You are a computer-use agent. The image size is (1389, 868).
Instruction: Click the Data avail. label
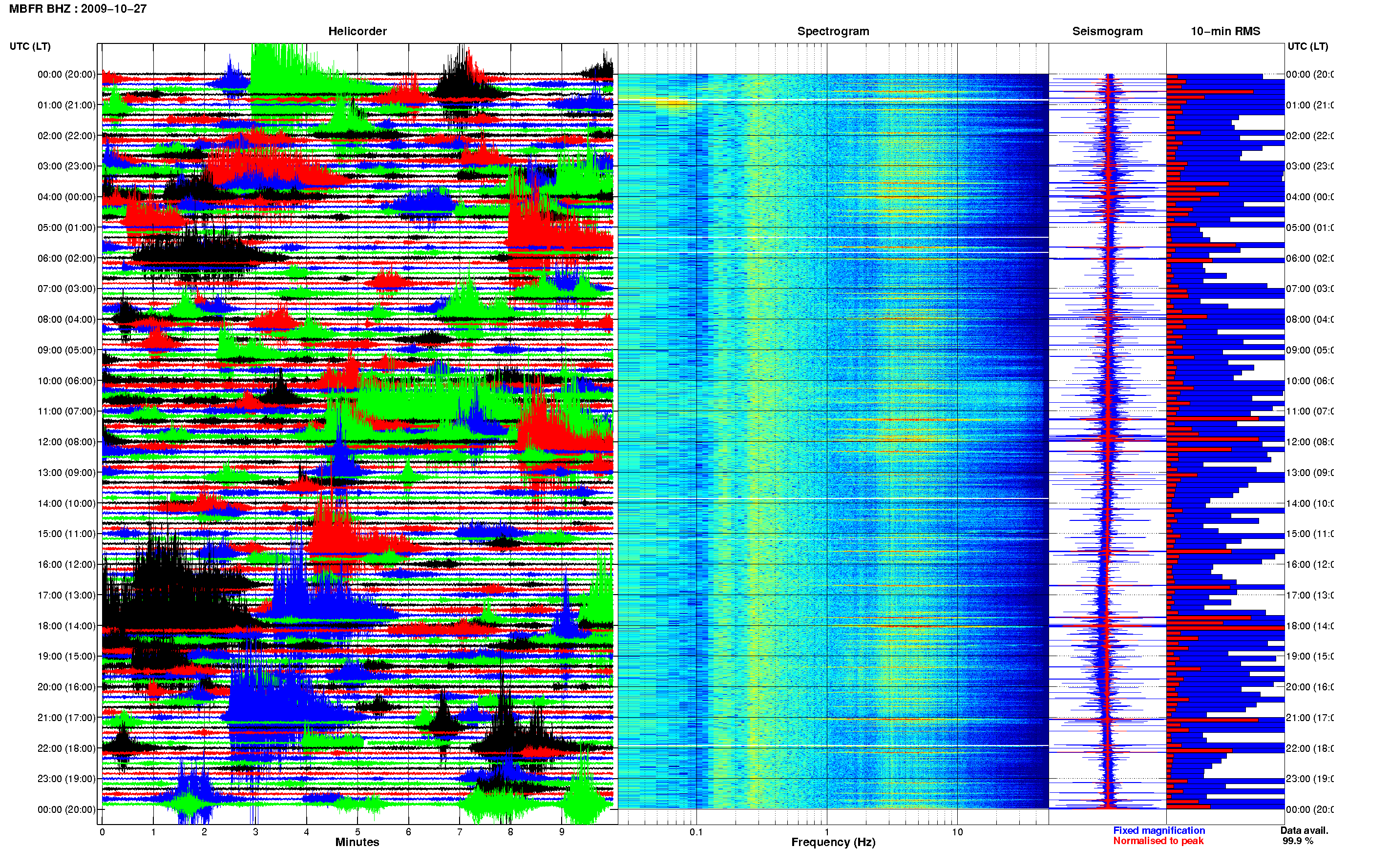(x=1304, y=830)
